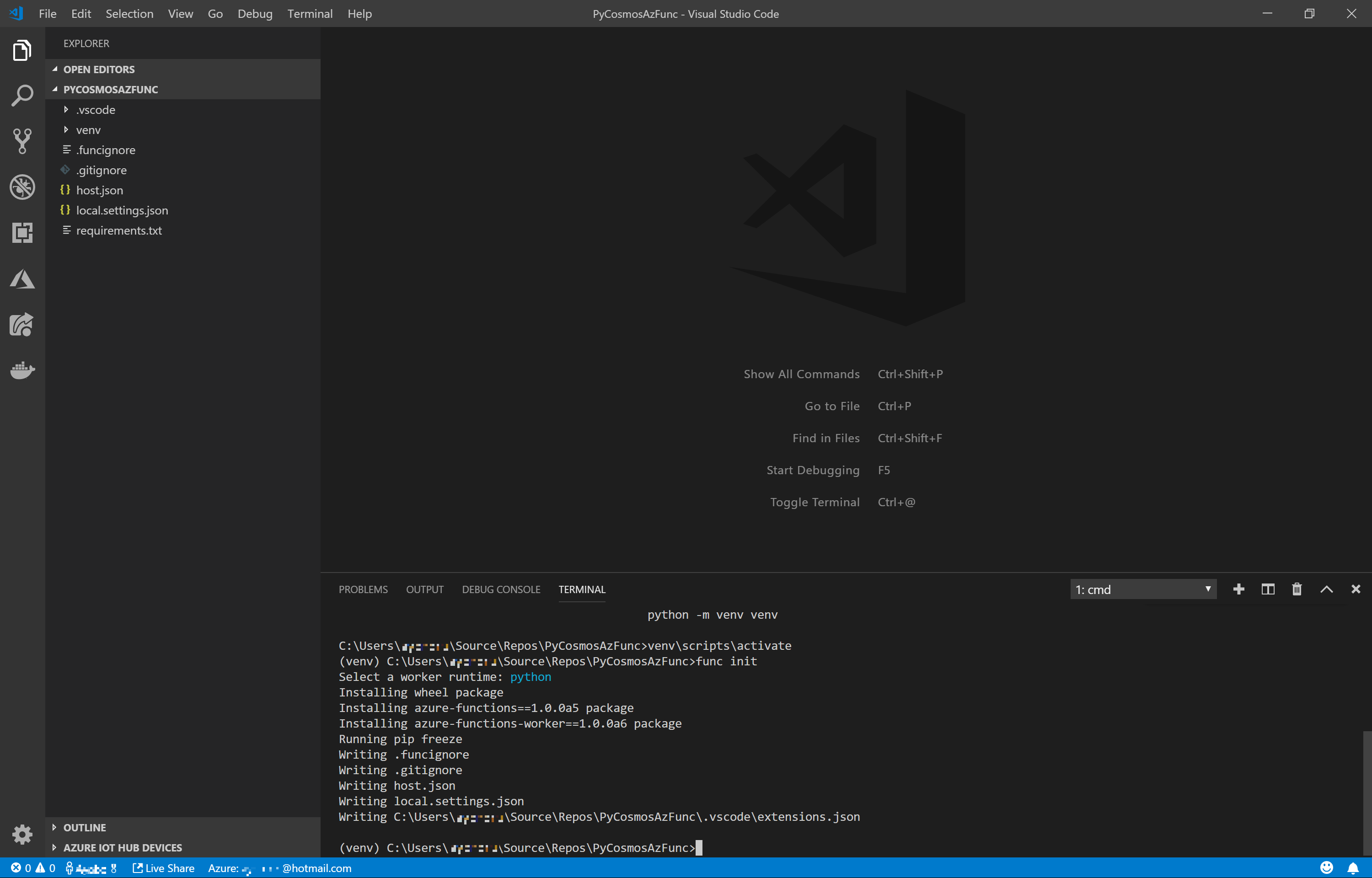Open the Extensions view
Image resolution: width=1372 pixels, height=878 pixels.
tap(21, 233)
